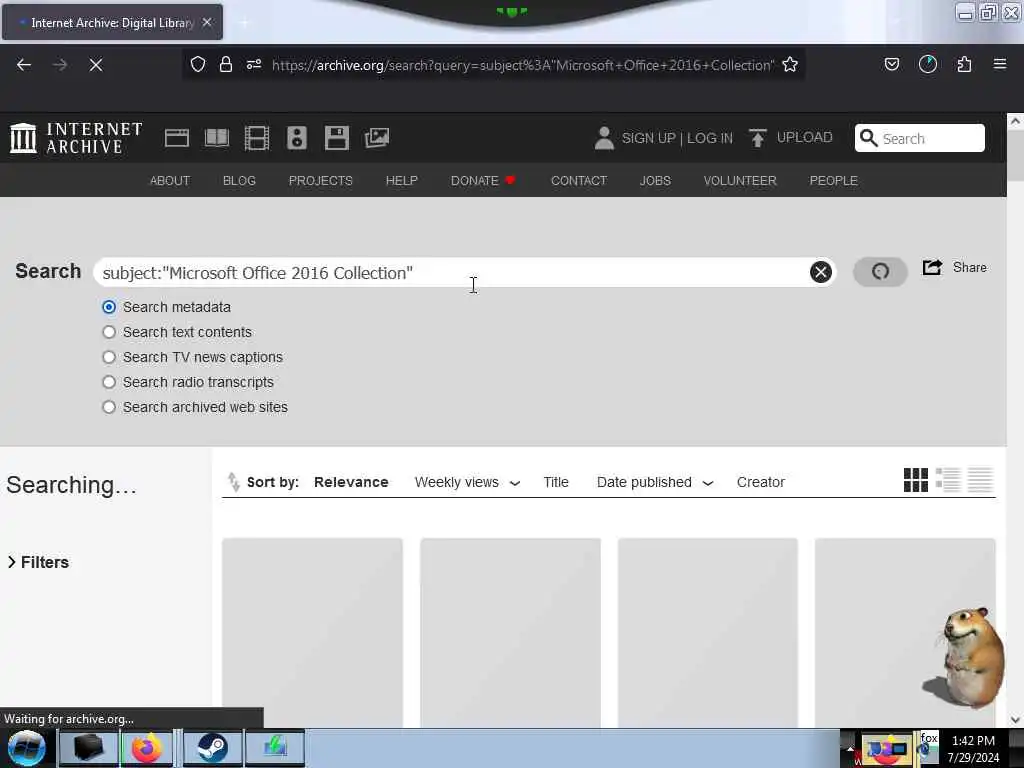This screenshot has height=768, width=1024.
Task: Focus the Firefox address bar URL
Action: (x=522, y=65)
